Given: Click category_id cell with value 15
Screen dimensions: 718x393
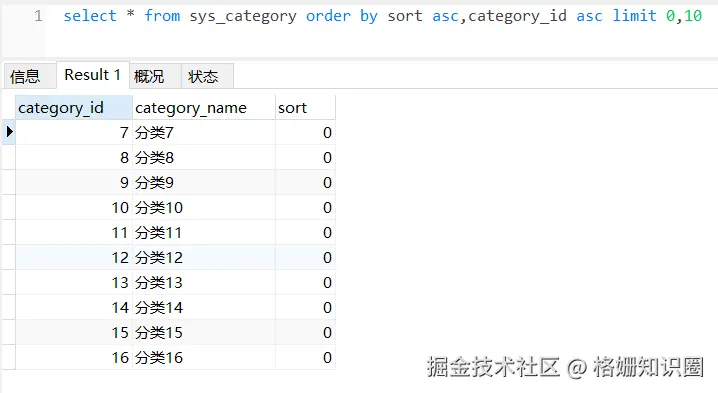Looking at the screenshot, I should (x=74, y=333).
